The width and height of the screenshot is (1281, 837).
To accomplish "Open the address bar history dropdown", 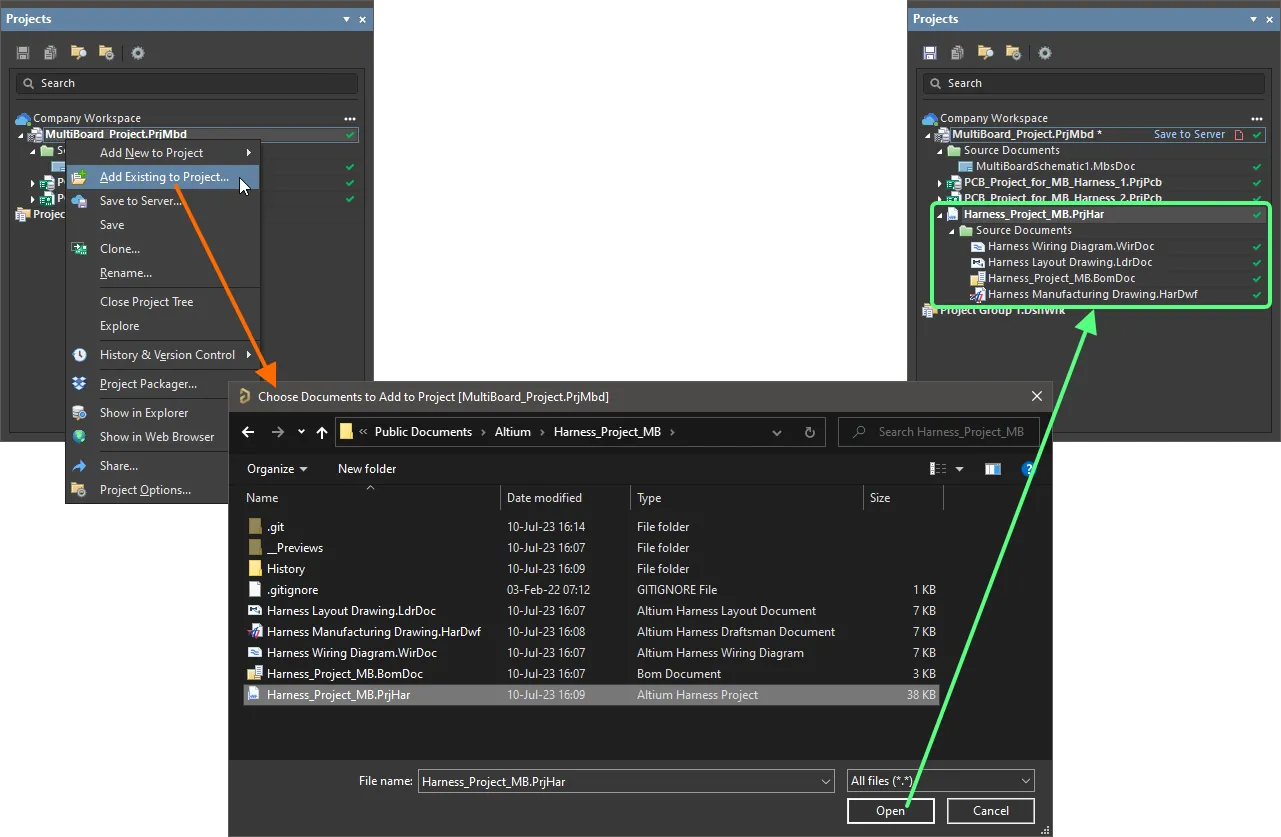I will tap(777, 432).
